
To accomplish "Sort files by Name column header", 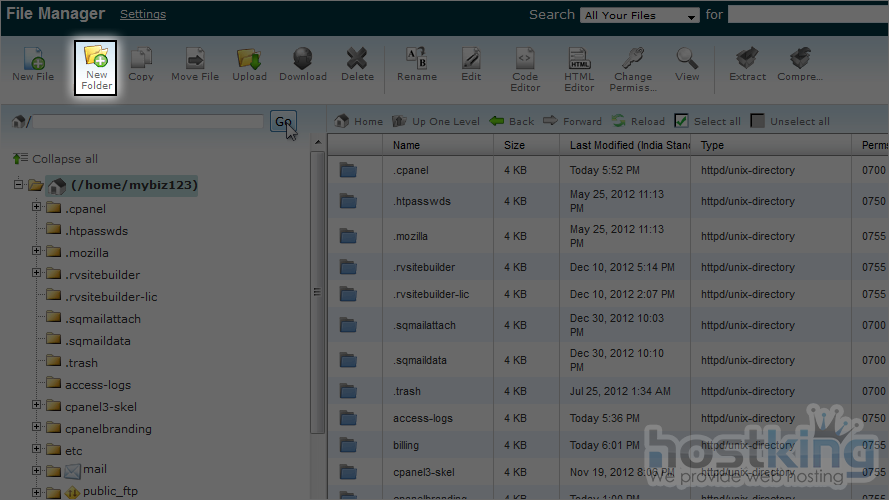I will point(406,145).
